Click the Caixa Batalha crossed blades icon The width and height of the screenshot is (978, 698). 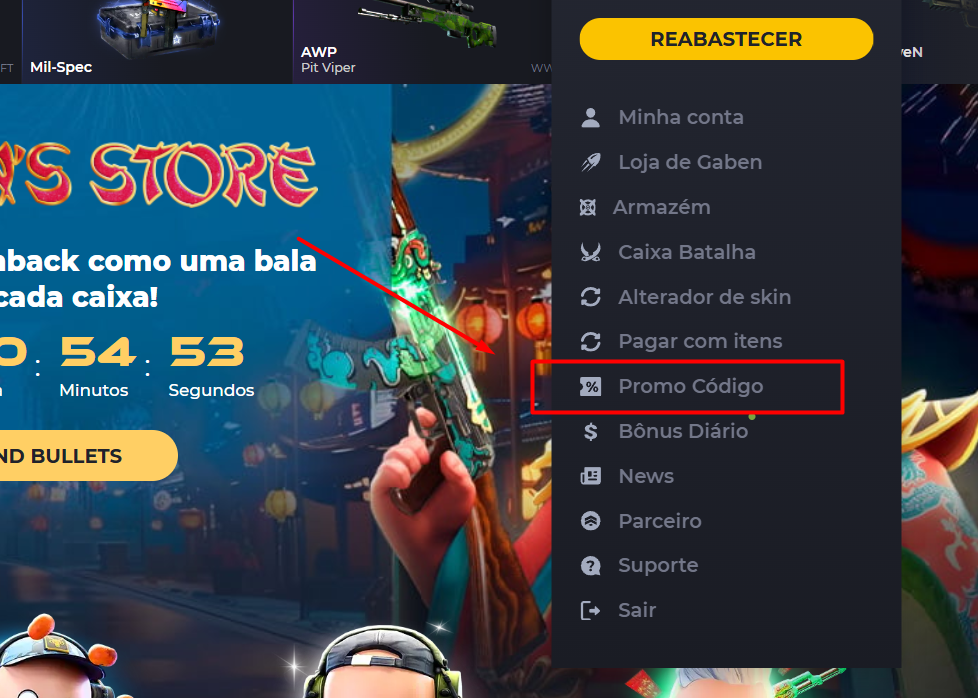[590, 252]
